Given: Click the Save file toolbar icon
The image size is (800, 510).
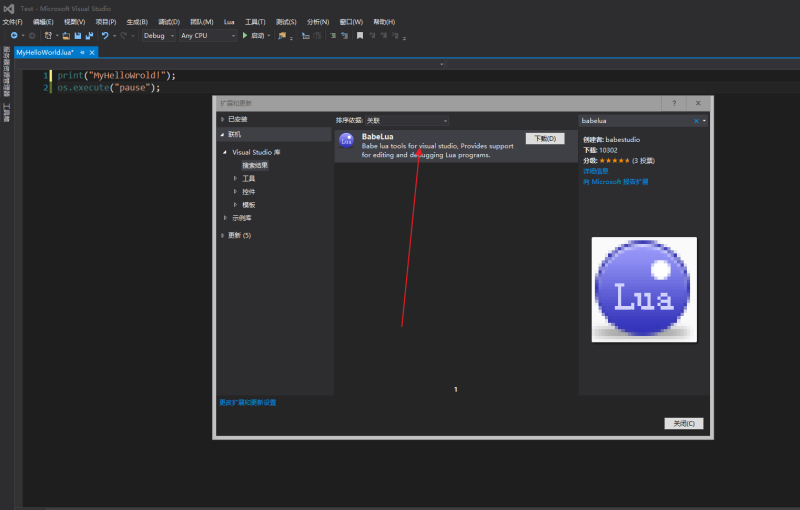Looking at the screenshot, I should [x=78, y=35].
